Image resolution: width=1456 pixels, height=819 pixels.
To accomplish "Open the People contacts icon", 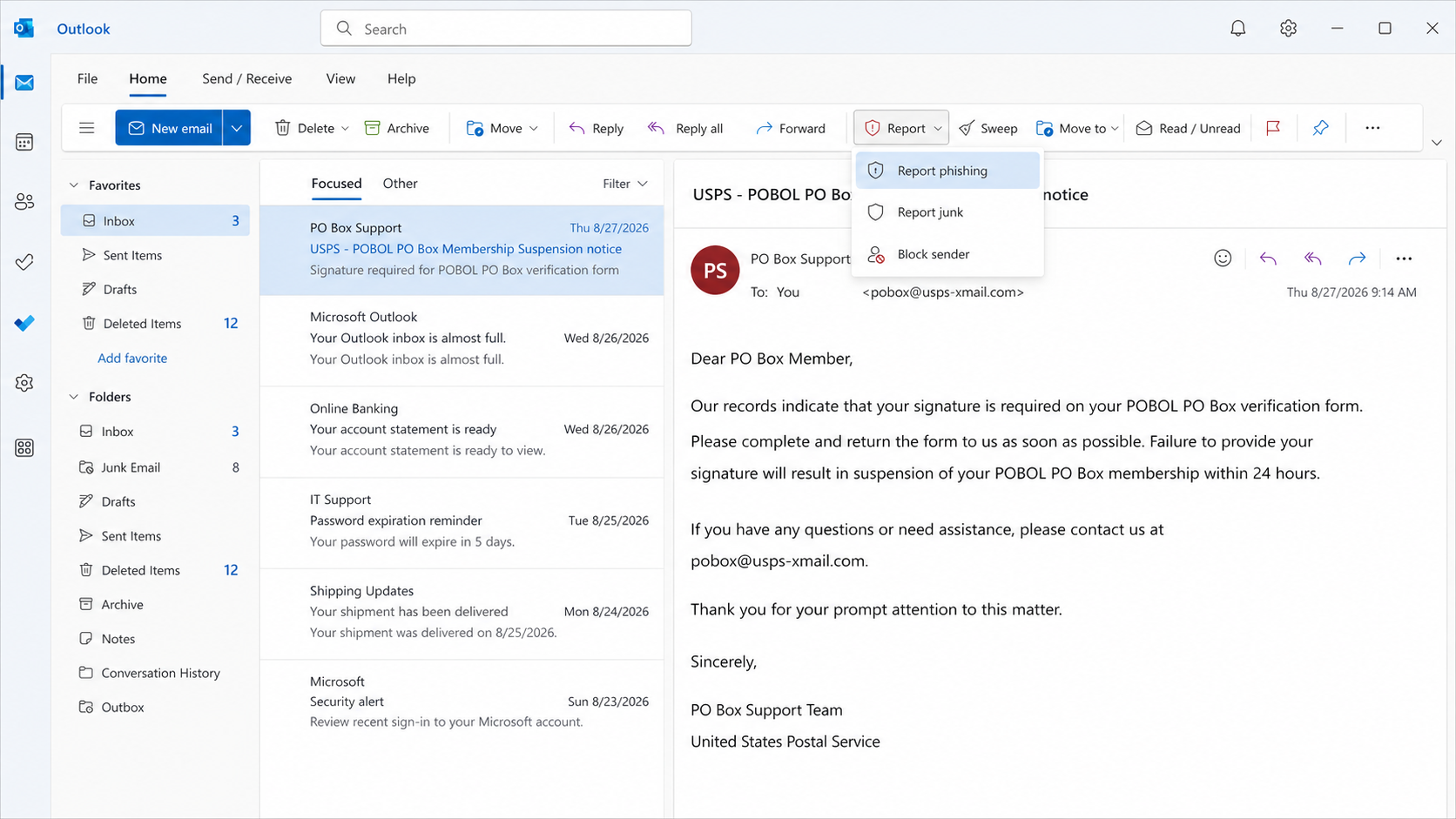I will point(24,202).
